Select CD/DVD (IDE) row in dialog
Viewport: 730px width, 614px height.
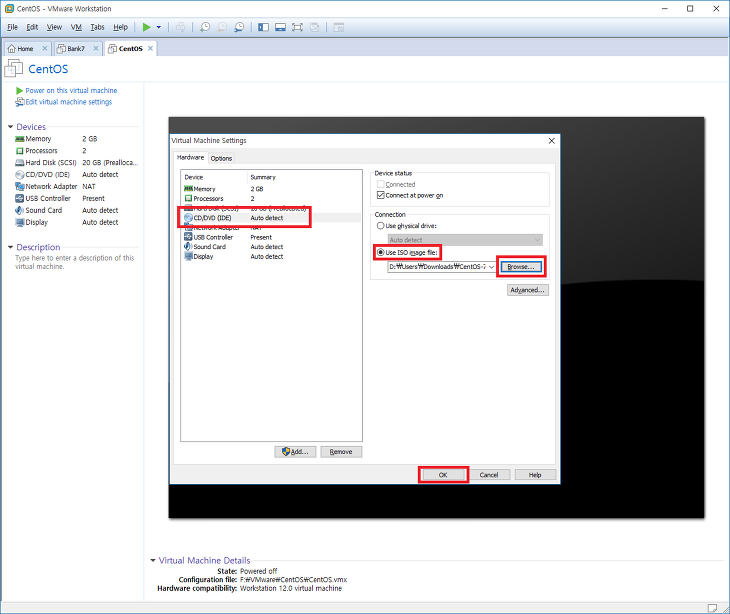click(271, 218)
